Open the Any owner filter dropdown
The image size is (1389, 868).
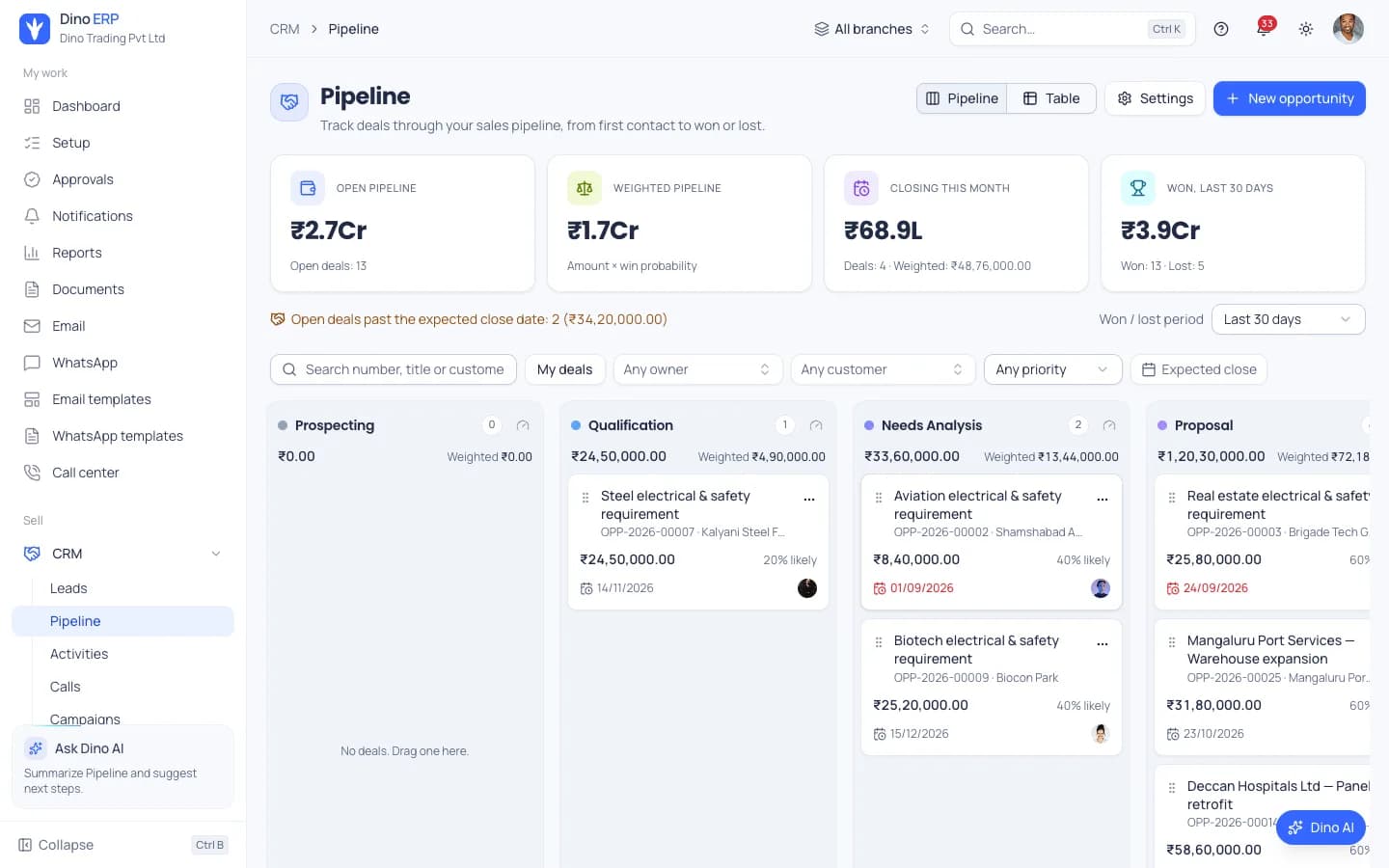tap(697, 369)
